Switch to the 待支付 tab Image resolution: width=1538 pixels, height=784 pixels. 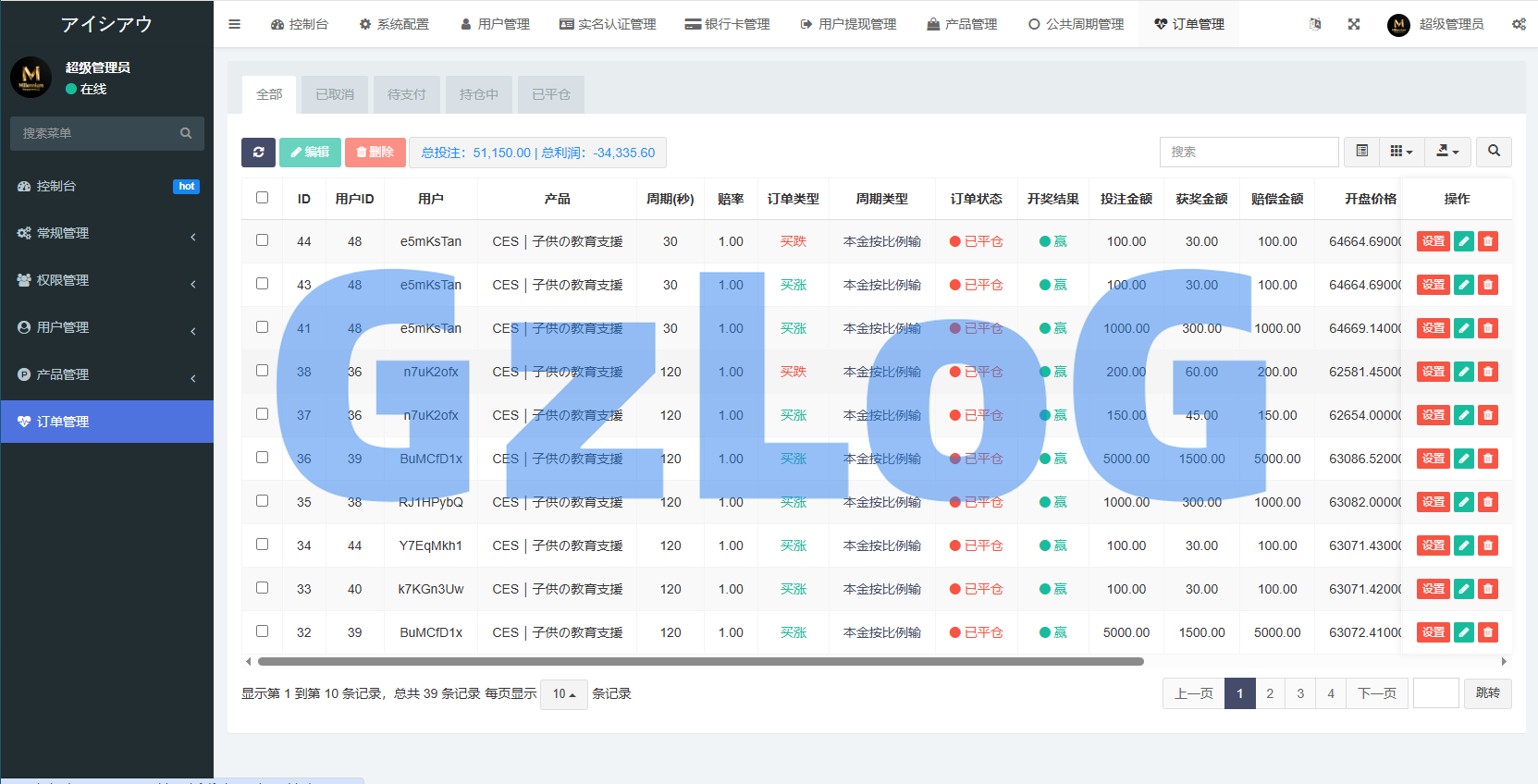point(407,94)
